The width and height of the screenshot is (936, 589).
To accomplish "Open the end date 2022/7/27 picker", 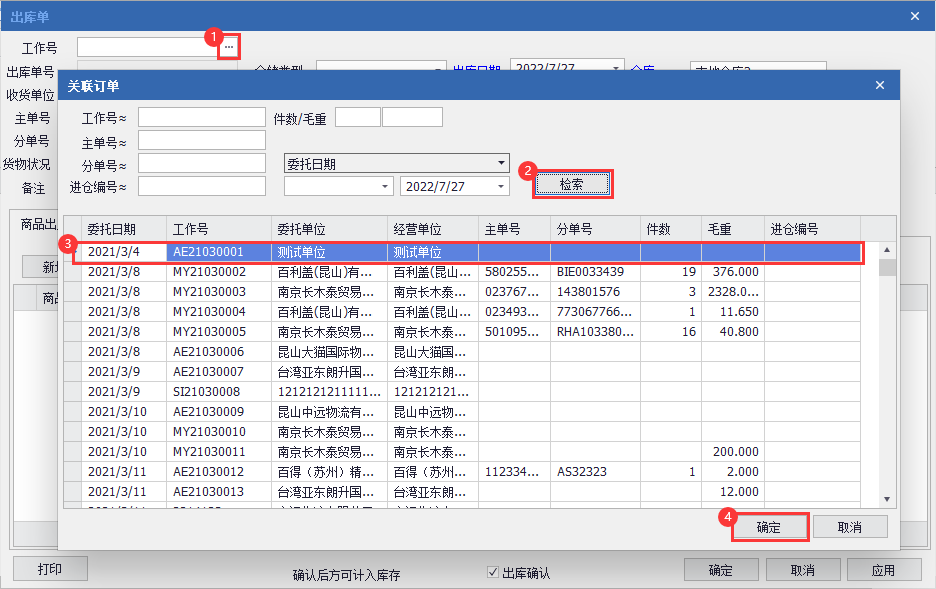I will [x=501, y=186].
